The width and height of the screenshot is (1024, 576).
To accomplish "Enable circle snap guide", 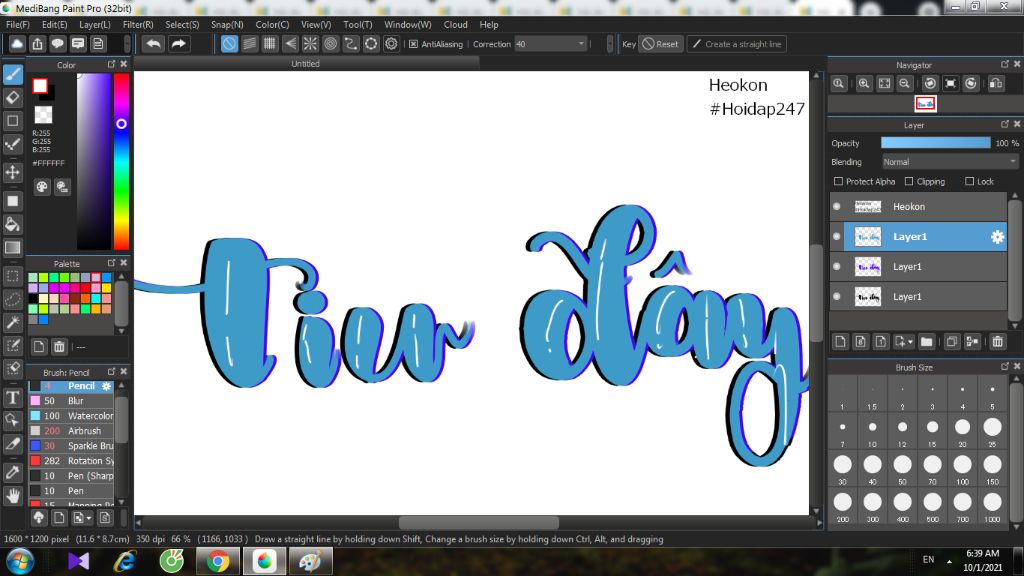I will (330, 44).
